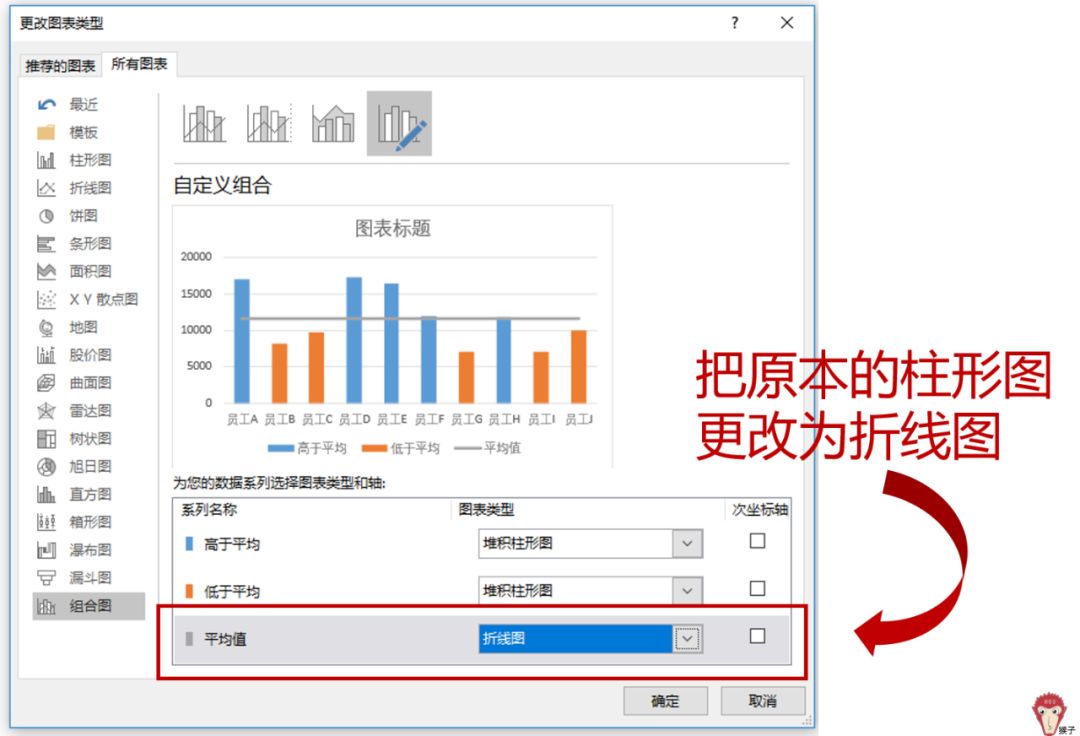The height and width of the screenshot is (736, 1080).
Task: Select the 平均值 series name
Action: pos(225,639)
